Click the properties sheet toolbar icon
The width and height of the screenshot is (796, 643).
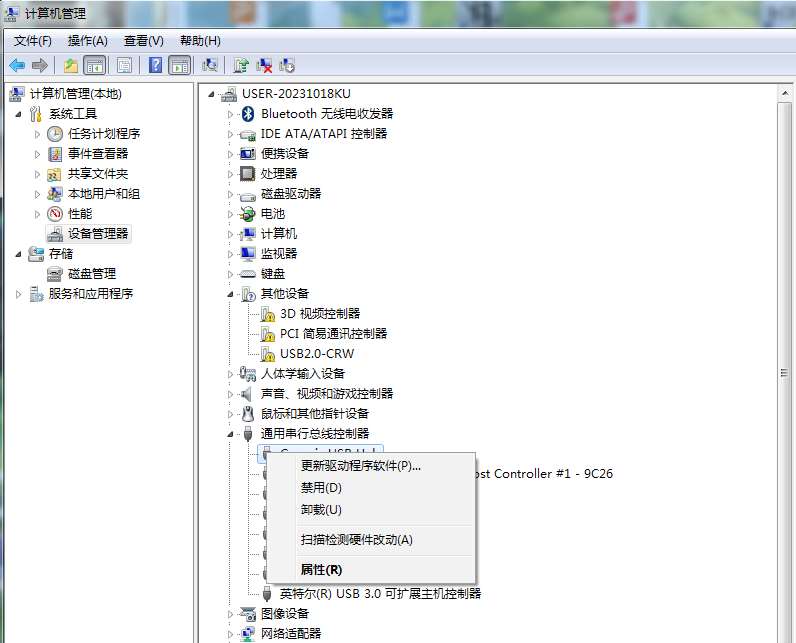click(x=124, y=65)
